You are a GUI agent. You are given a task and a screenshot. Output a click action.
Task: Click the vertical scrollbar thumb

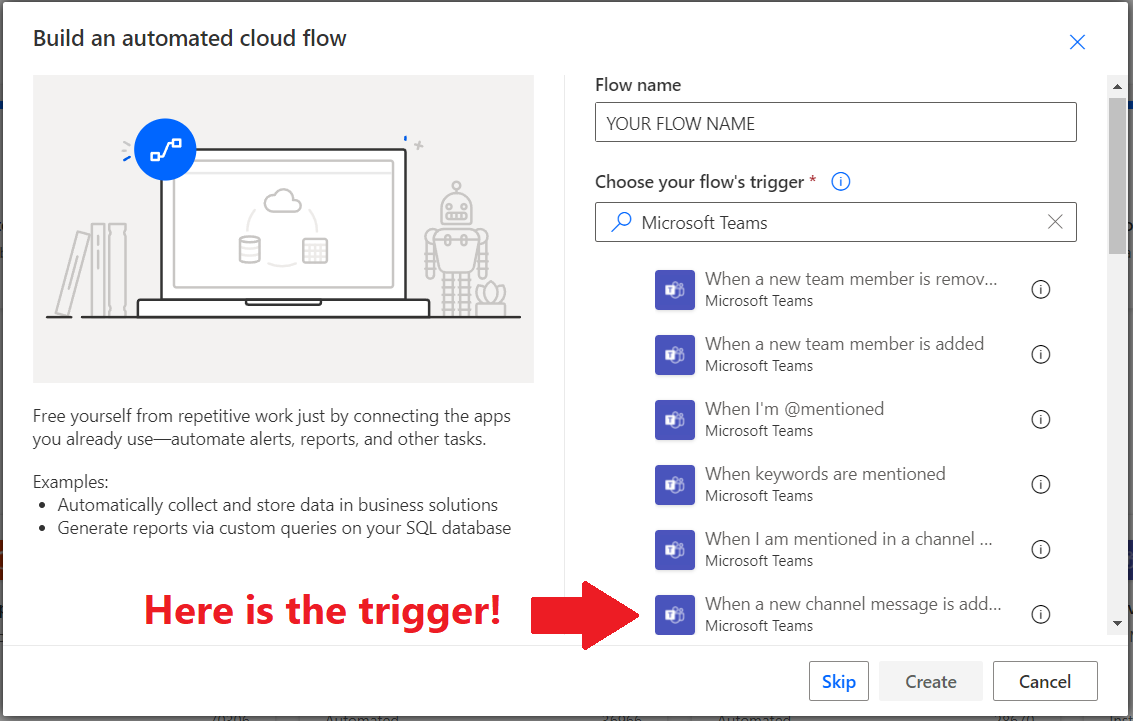[x=1117, y=176]
